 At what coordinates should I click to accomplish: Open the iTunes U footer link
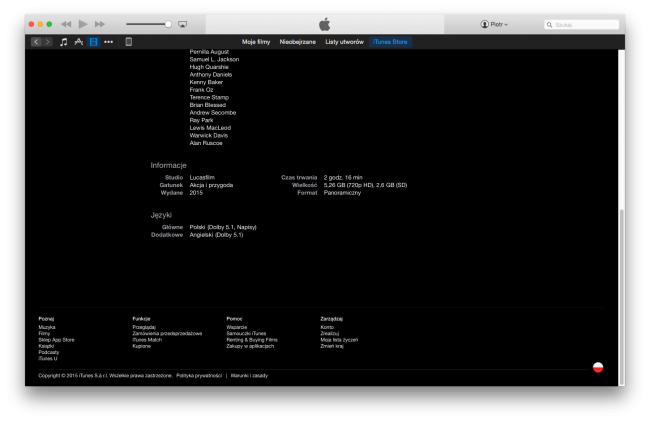48,358
